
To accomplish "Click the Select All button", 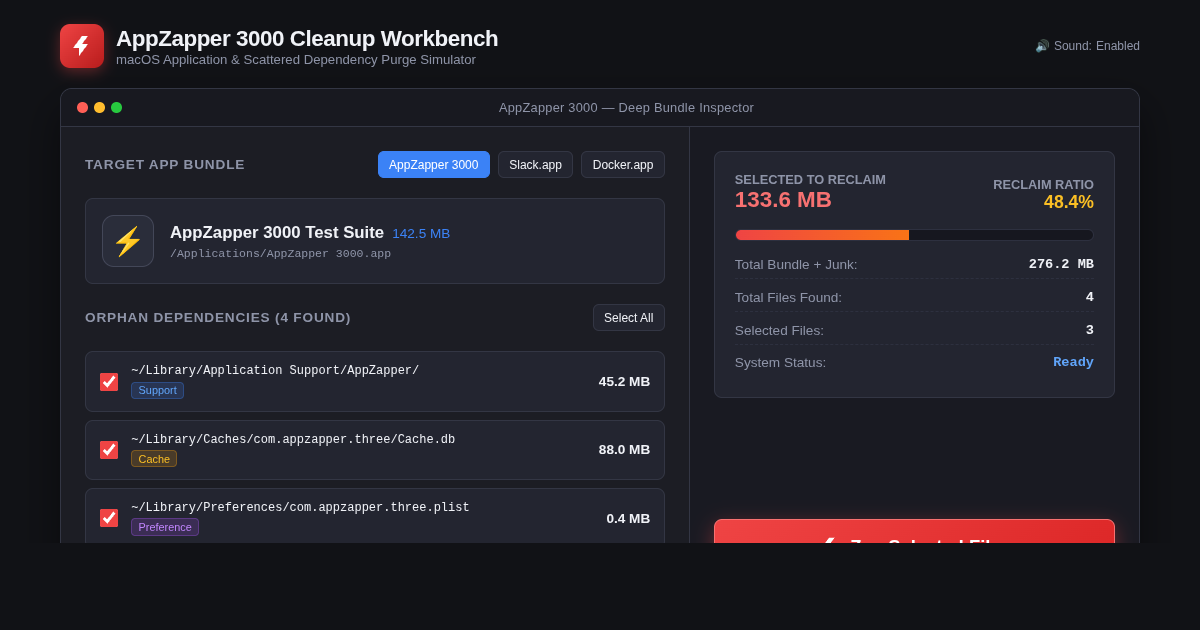I will [x=629, y=318].
